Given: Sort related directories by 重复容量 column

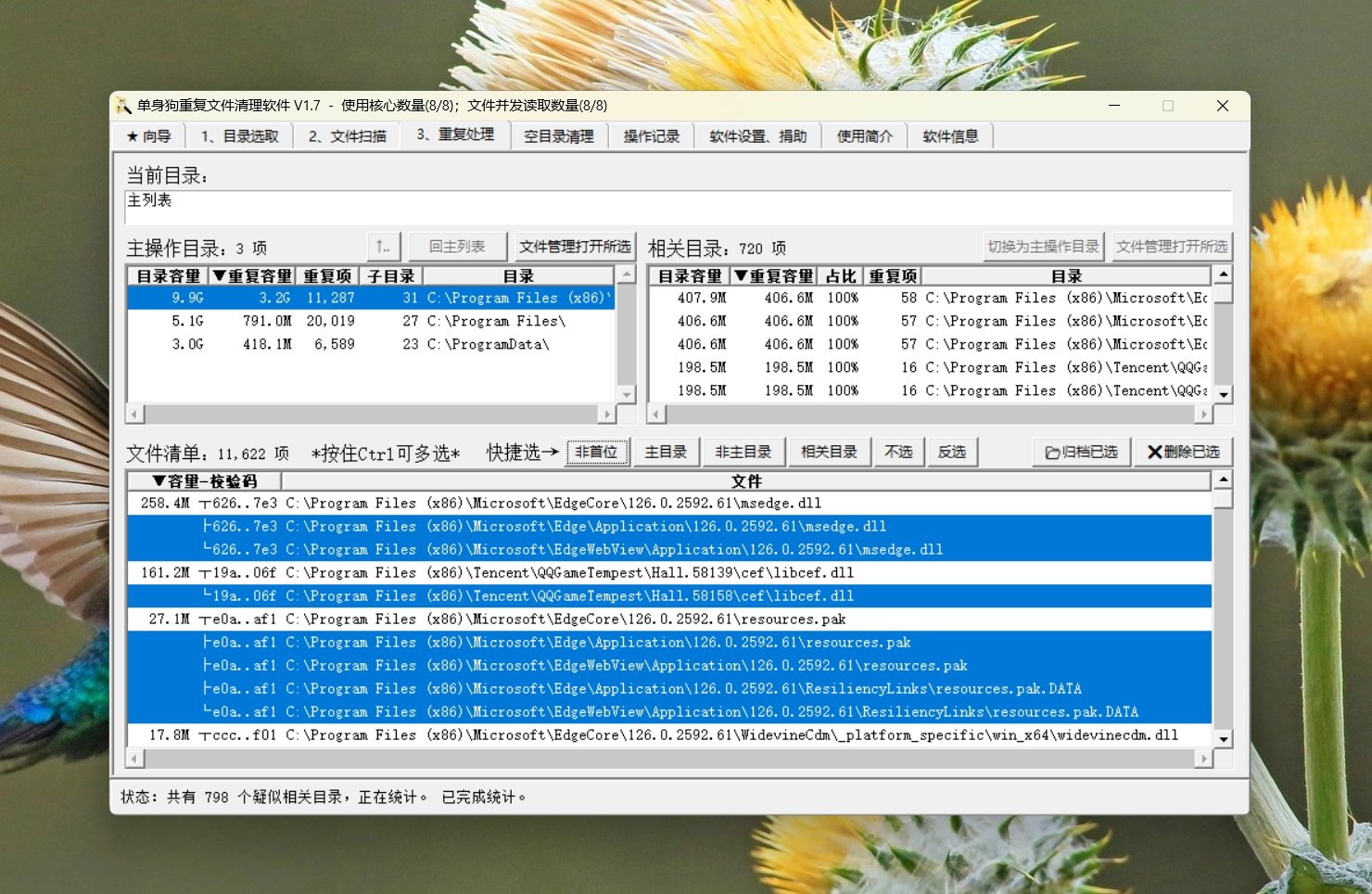Looking at the screenshot, I should (x=774, y=276).
